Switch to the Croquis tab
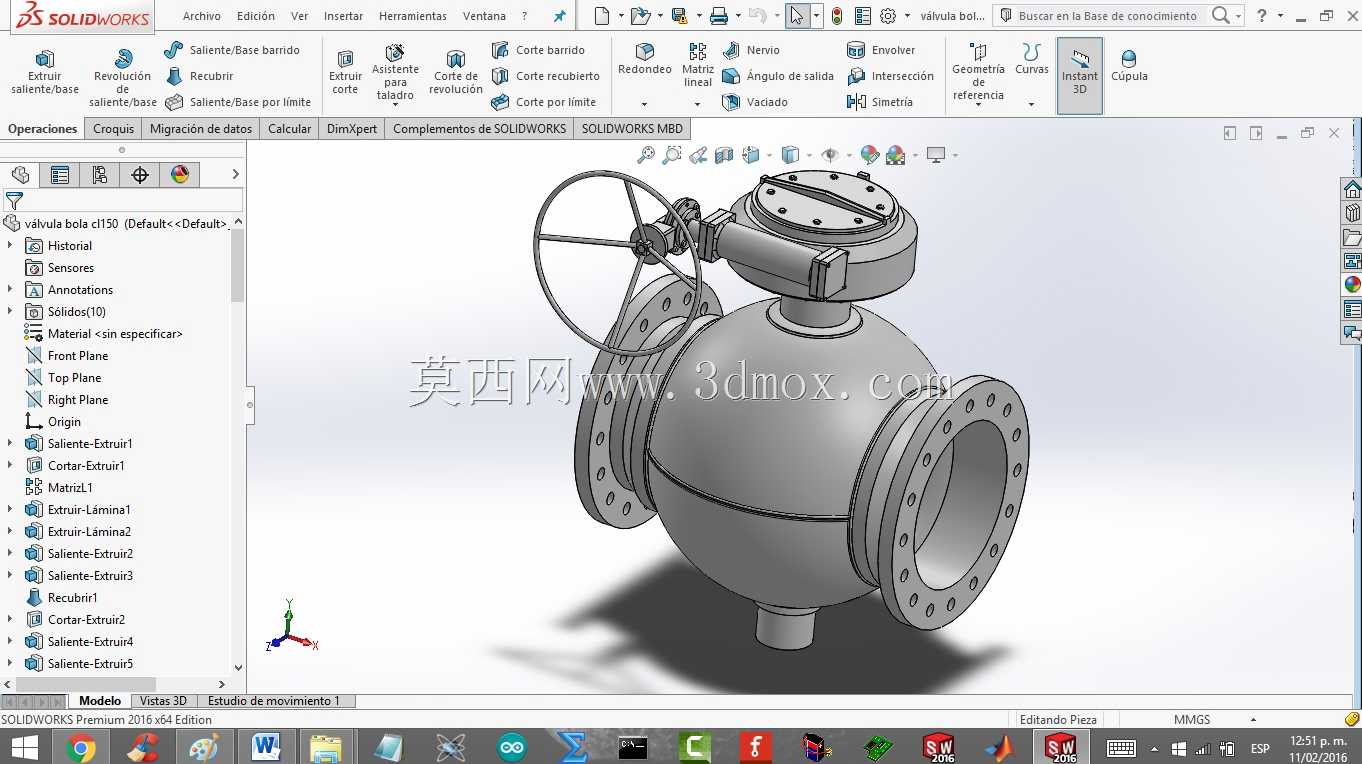1362x764 pixels. [x=114, y=128]
